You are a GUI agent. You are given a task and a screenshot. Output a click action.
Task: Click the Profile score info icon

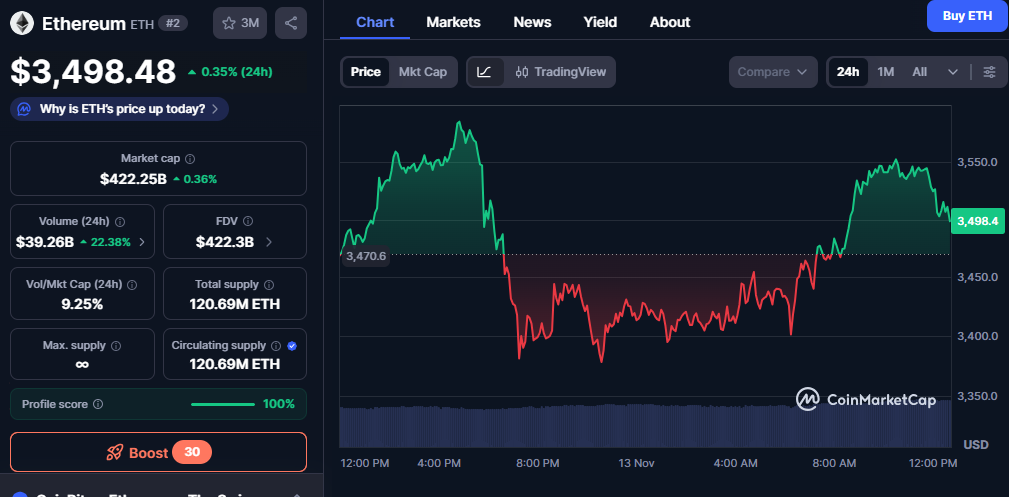click(x=98, y=404)
